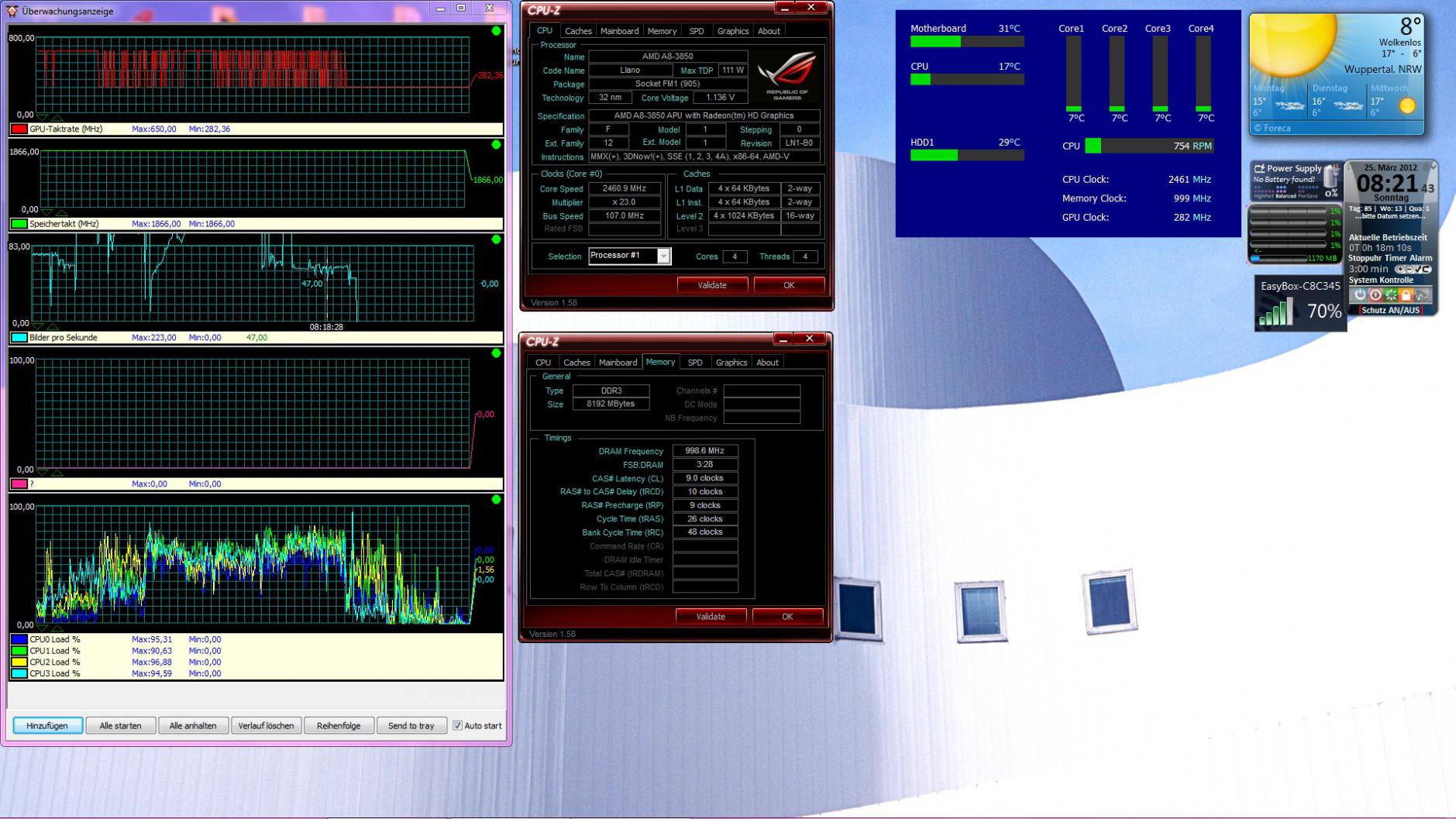Viewport: 1456px width, 819px height.
Task: Open About tab in the CPU-Z processor window
Action: tap(769, 31)
